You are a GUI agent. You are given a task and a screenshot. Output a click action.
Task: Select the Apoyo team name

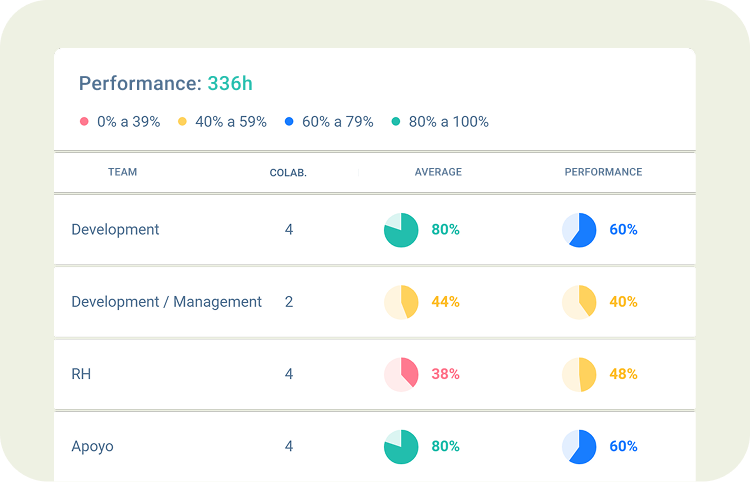(92, 446)
